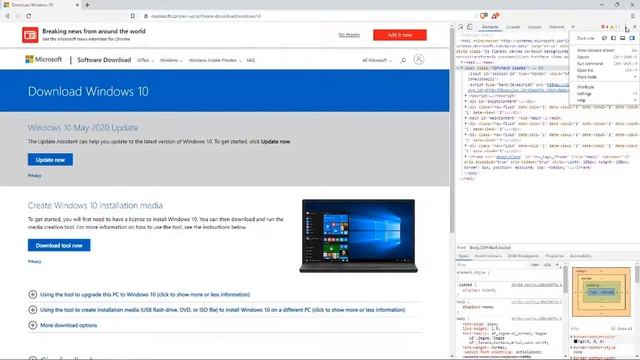Click the browser back arrow
640x360 pixels.
tap(7, 16)
